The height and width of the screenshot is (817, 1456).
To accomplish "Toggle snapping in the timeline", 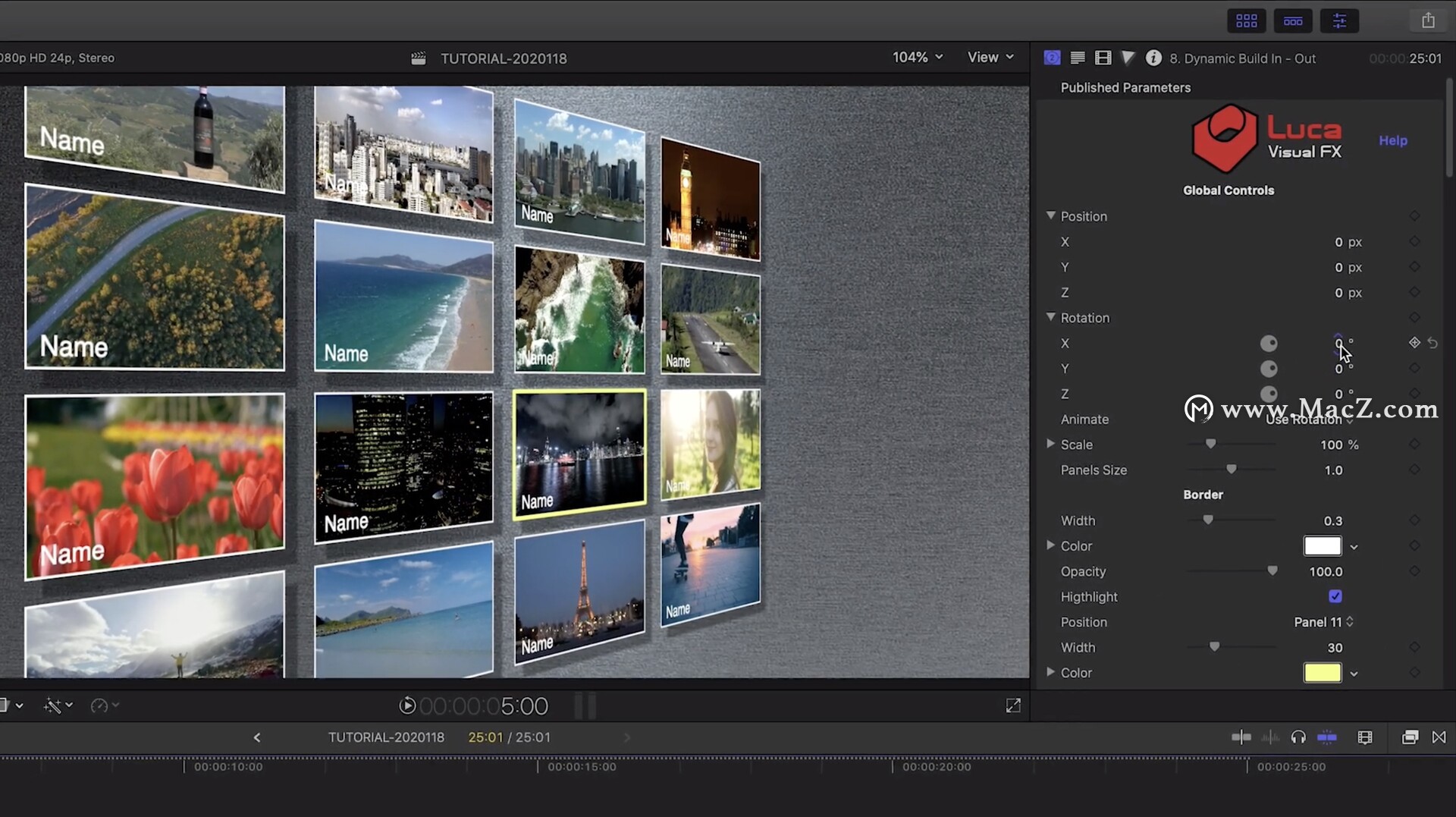I will (1327, 737).
